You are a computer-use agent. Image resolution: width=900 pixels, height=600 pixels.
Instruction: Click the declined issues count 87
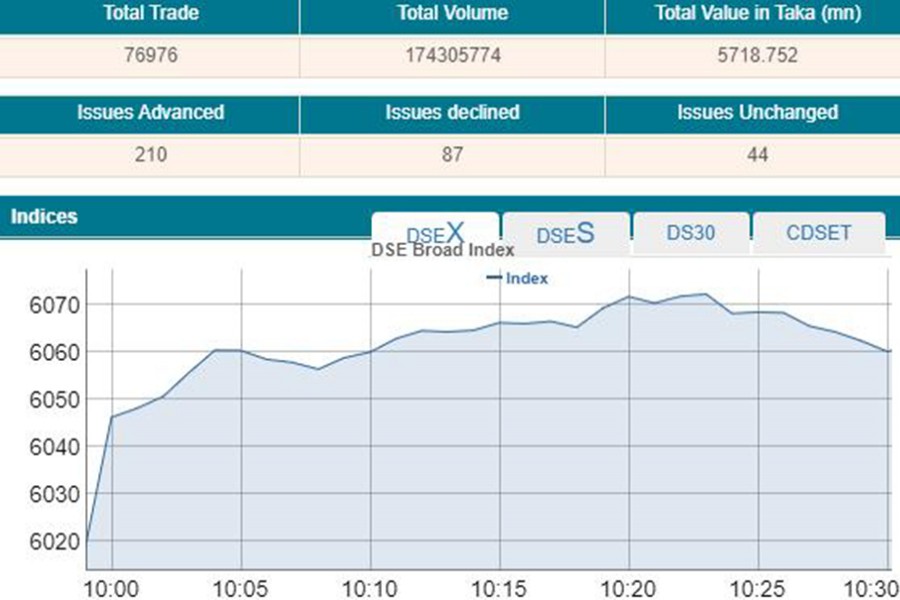[x=452, y=155]
